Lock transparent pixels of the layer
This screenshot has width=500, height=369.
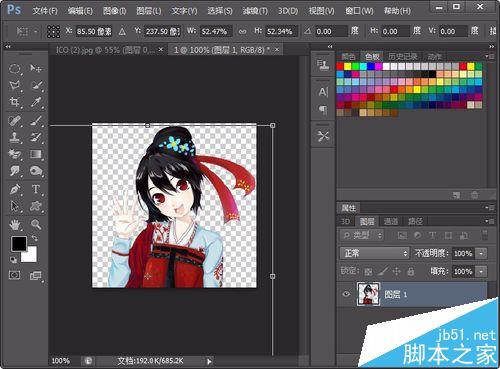(368, 271)
